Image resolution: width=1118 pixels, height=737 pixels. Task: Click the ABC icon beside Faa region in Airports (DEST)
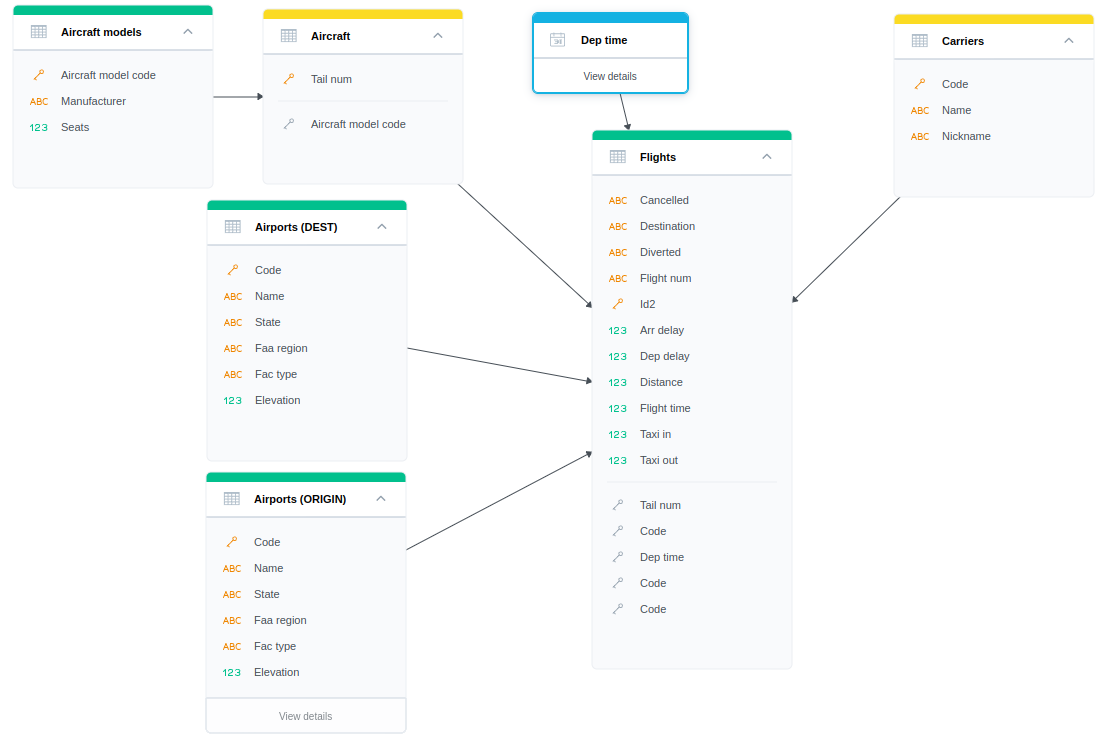(232, 348)
